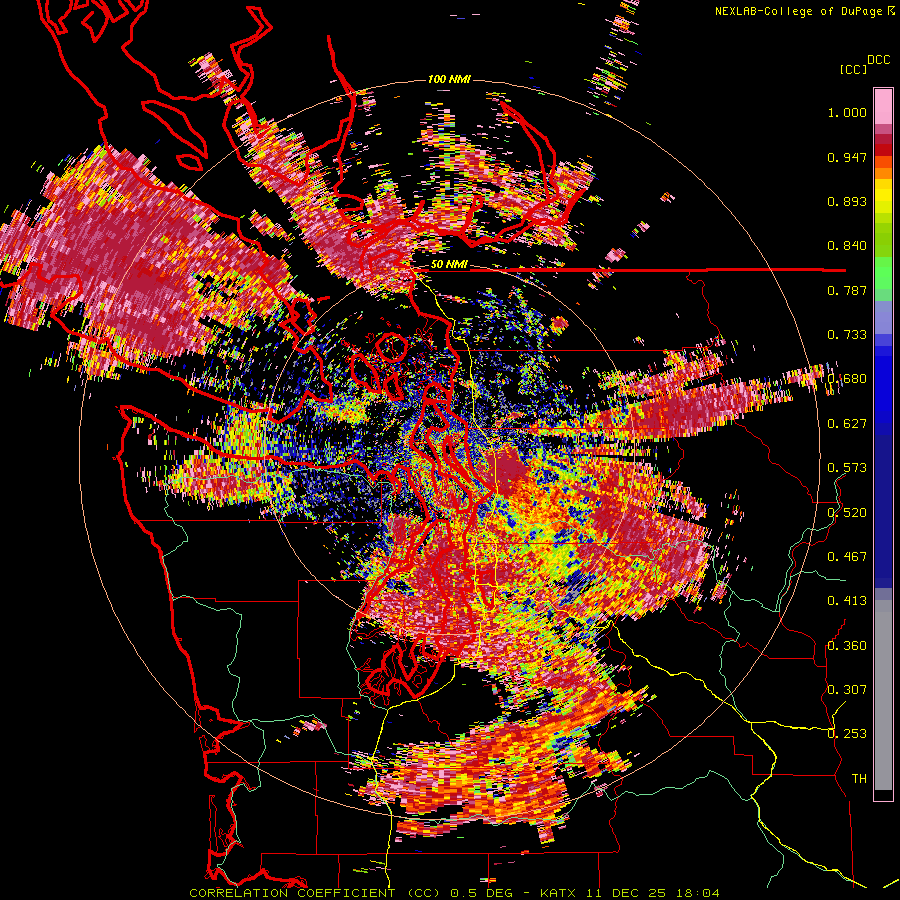Click the 0.947 scale value
Image resolution: width=900 pixels, height=900 pixels.
(x=847, y=157)
